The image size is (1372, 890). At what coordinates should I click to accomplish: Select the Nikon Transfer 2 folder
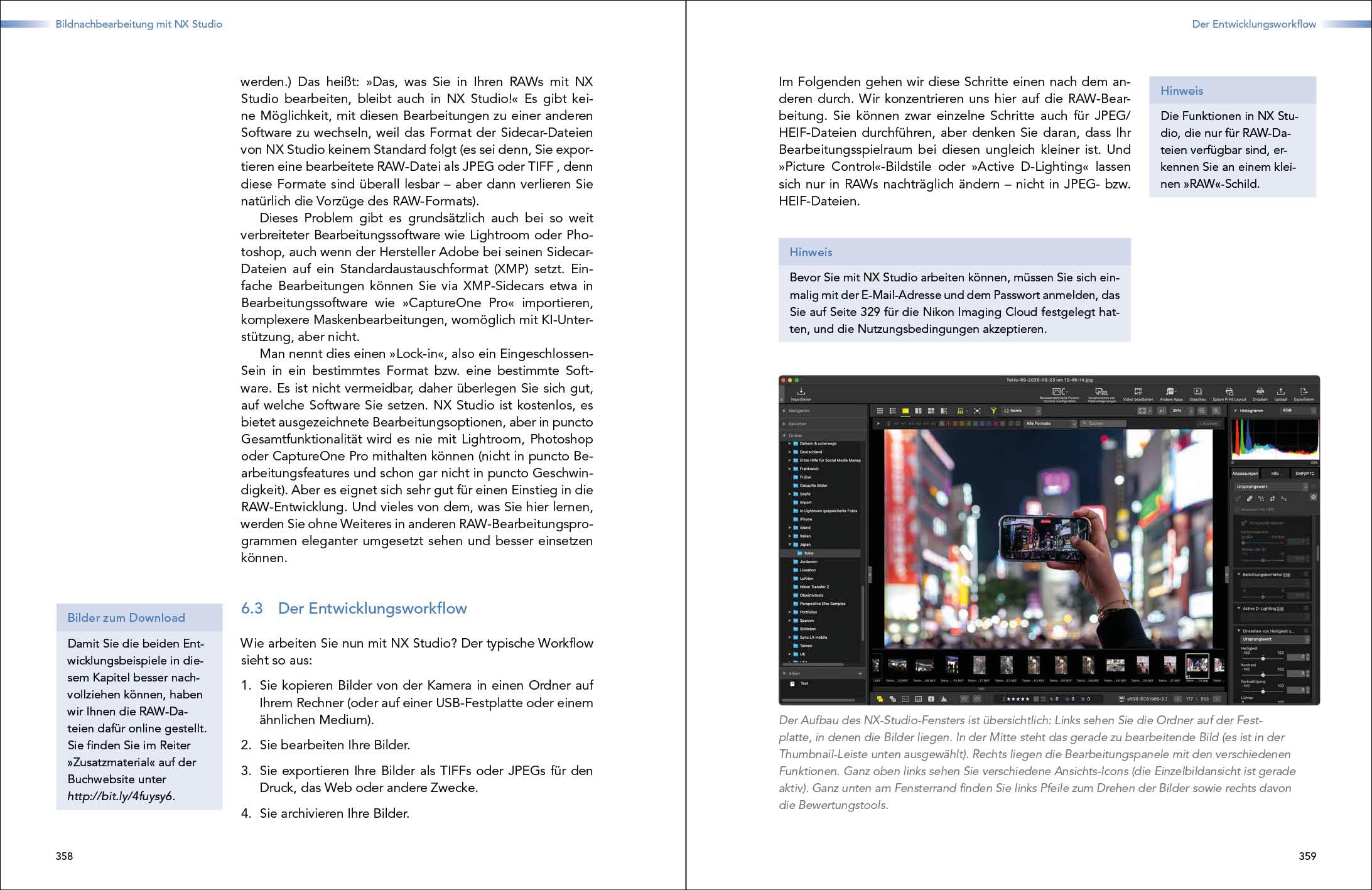(x=810, y=587)
